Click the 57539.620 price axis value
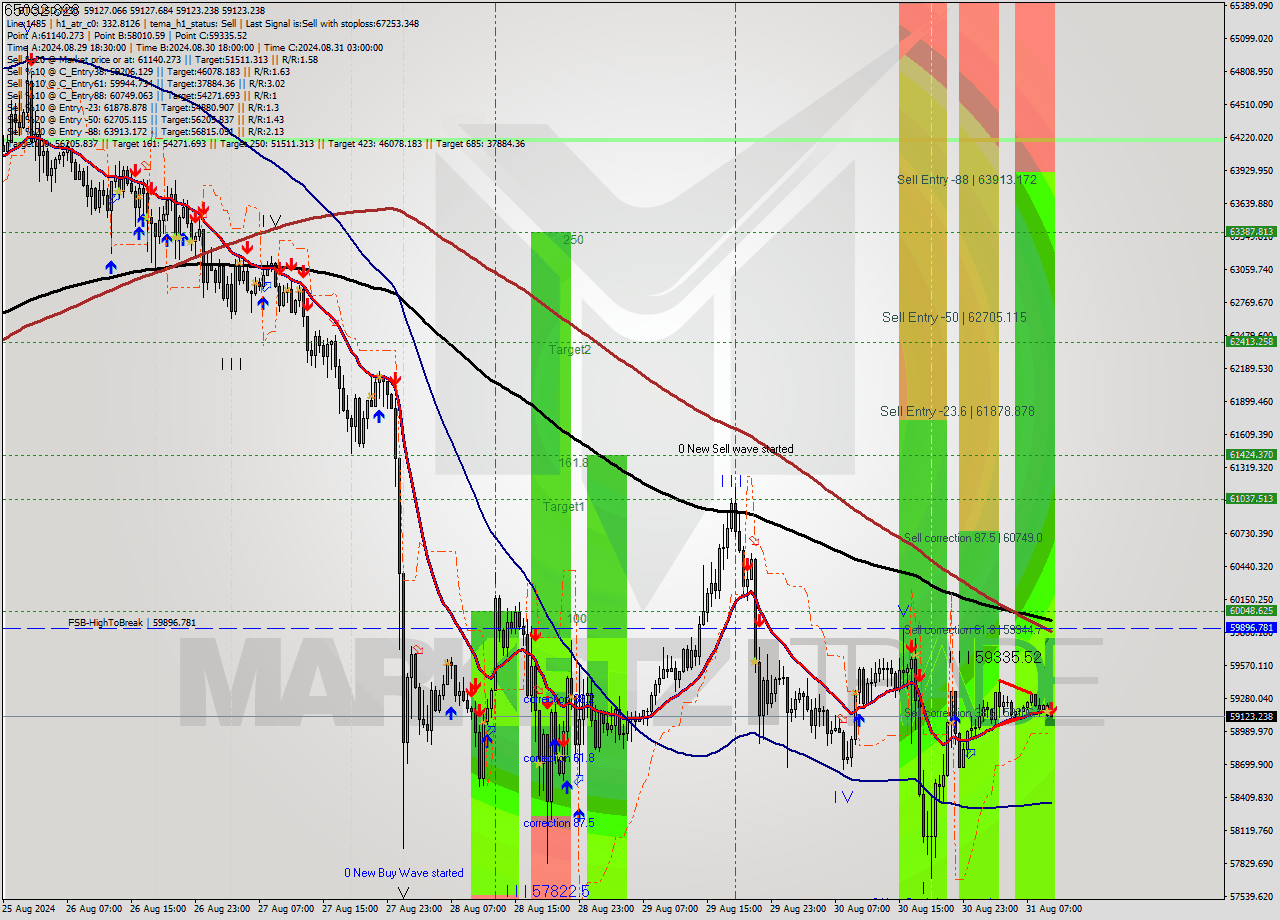 click(x=1250, y=896)
